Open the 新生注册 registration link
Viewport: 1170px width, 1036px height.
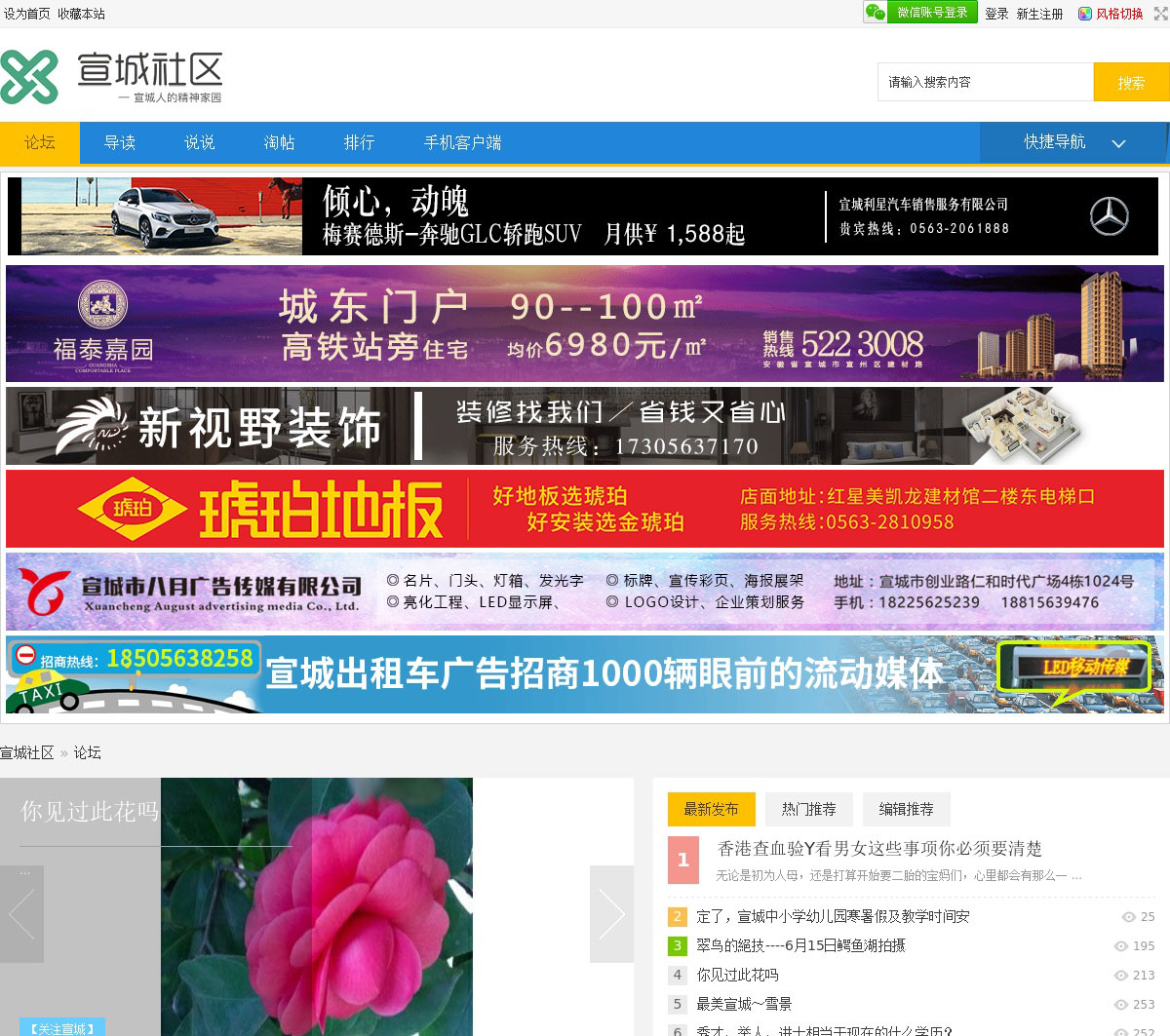click(1039, 14)
